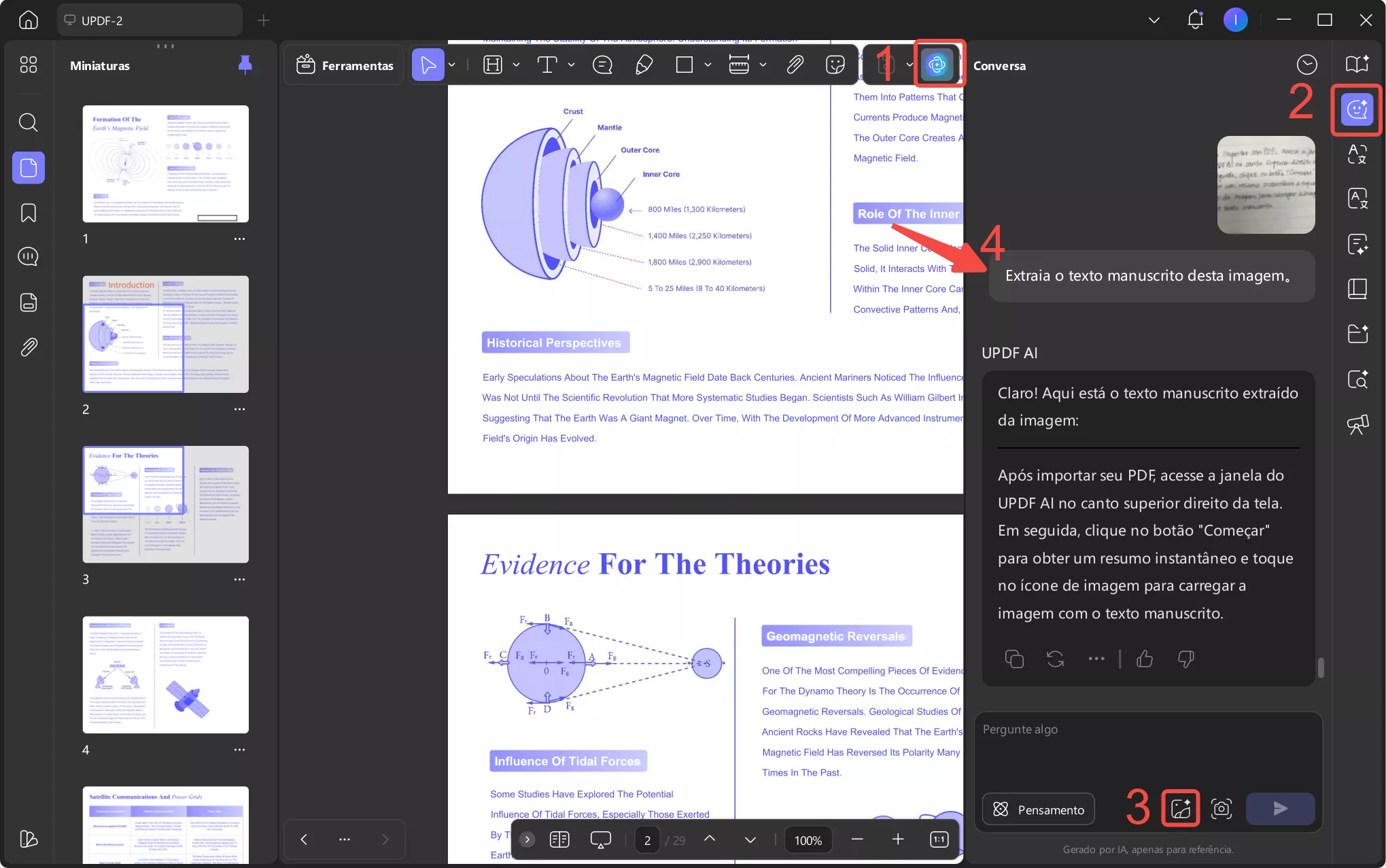Click the image upload icon in chat
Viewport: 1386px width, 868px height.
click(x=1180, y=808)
